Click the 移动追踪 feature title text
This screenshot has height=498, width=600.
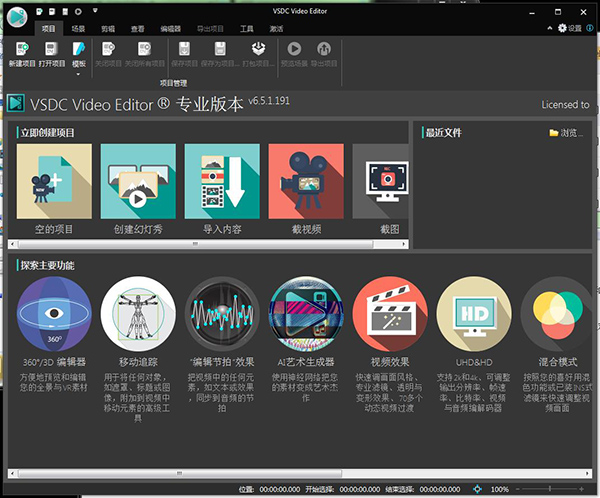tap(138, 362)
